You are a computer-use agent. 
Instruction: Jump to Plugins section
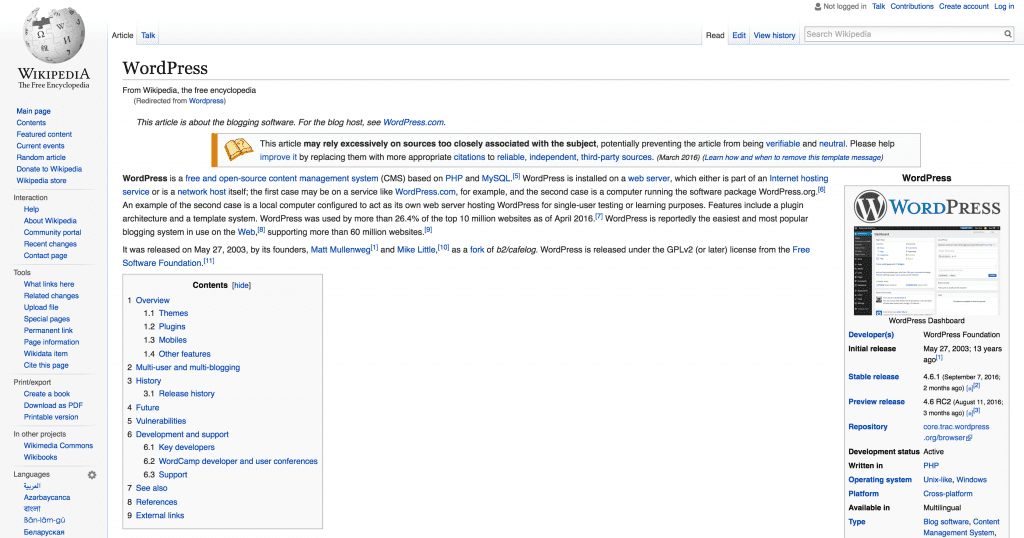tap(172, 326)
